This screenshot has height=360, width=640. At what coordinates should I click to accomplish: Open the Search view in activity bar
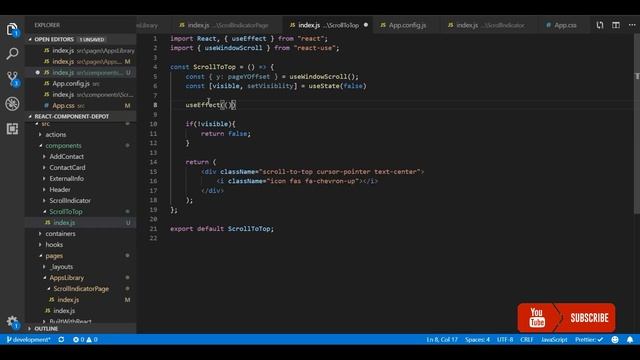click(12, 54)
